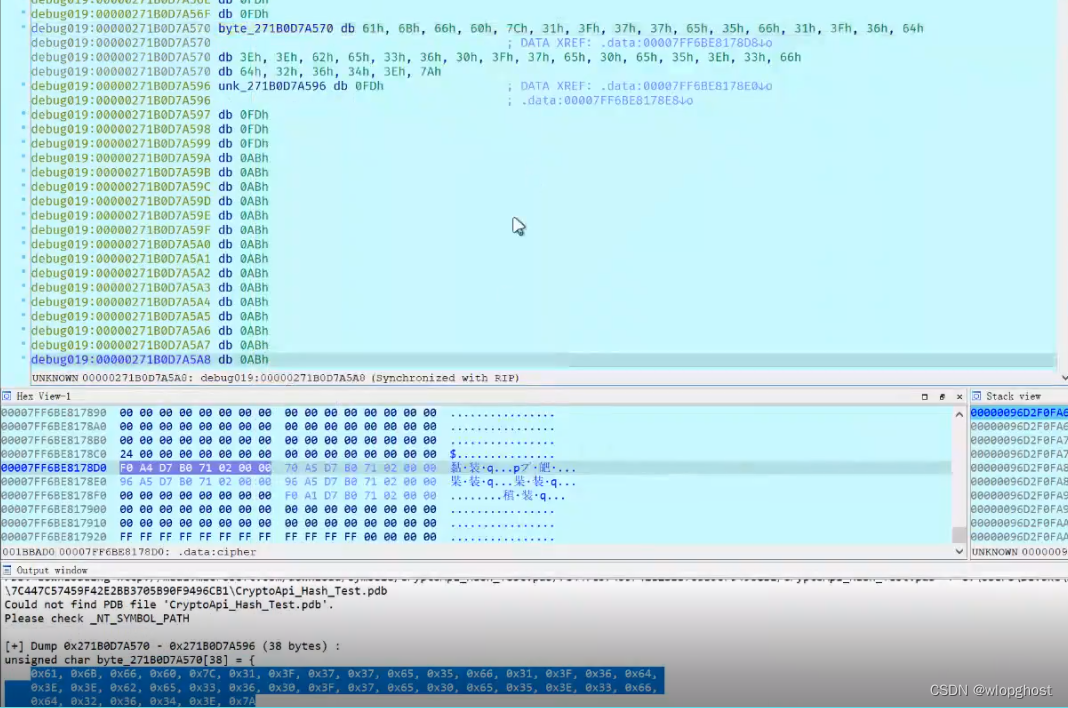The width and height of the screenshot is (1068, 708).
Task: Click ASCII column '$' in hex row 8178C0
Action: [454, 455]
